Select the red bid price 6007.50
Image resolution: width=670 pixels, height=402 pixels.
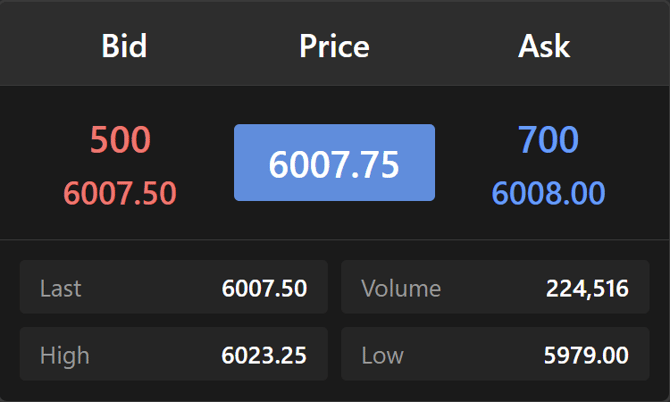click(x=120, y=193)
